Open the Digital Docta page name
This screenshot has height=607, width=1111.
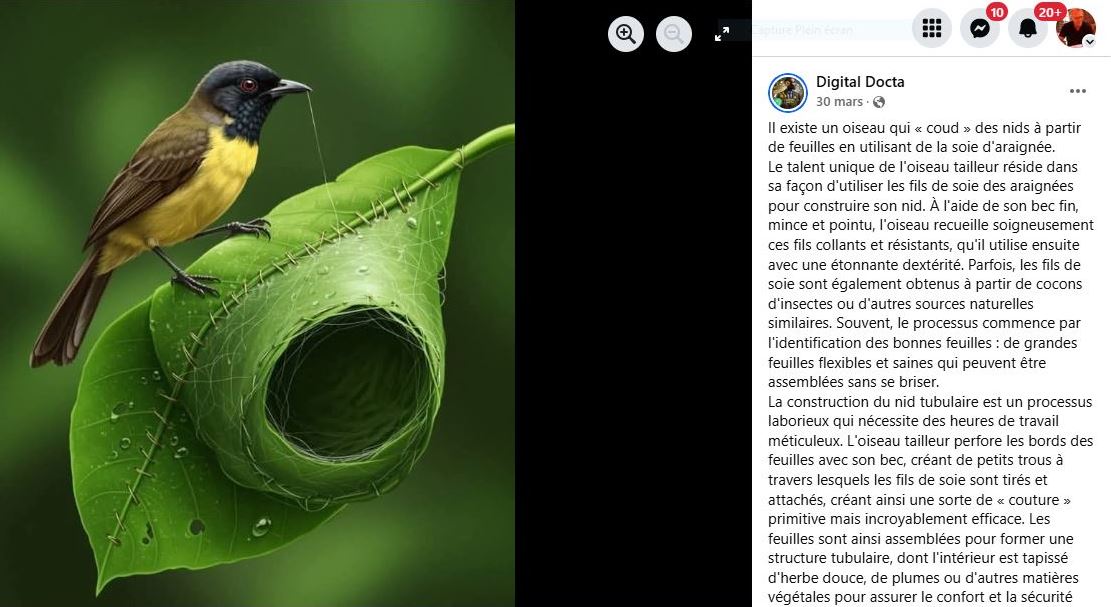860,81
